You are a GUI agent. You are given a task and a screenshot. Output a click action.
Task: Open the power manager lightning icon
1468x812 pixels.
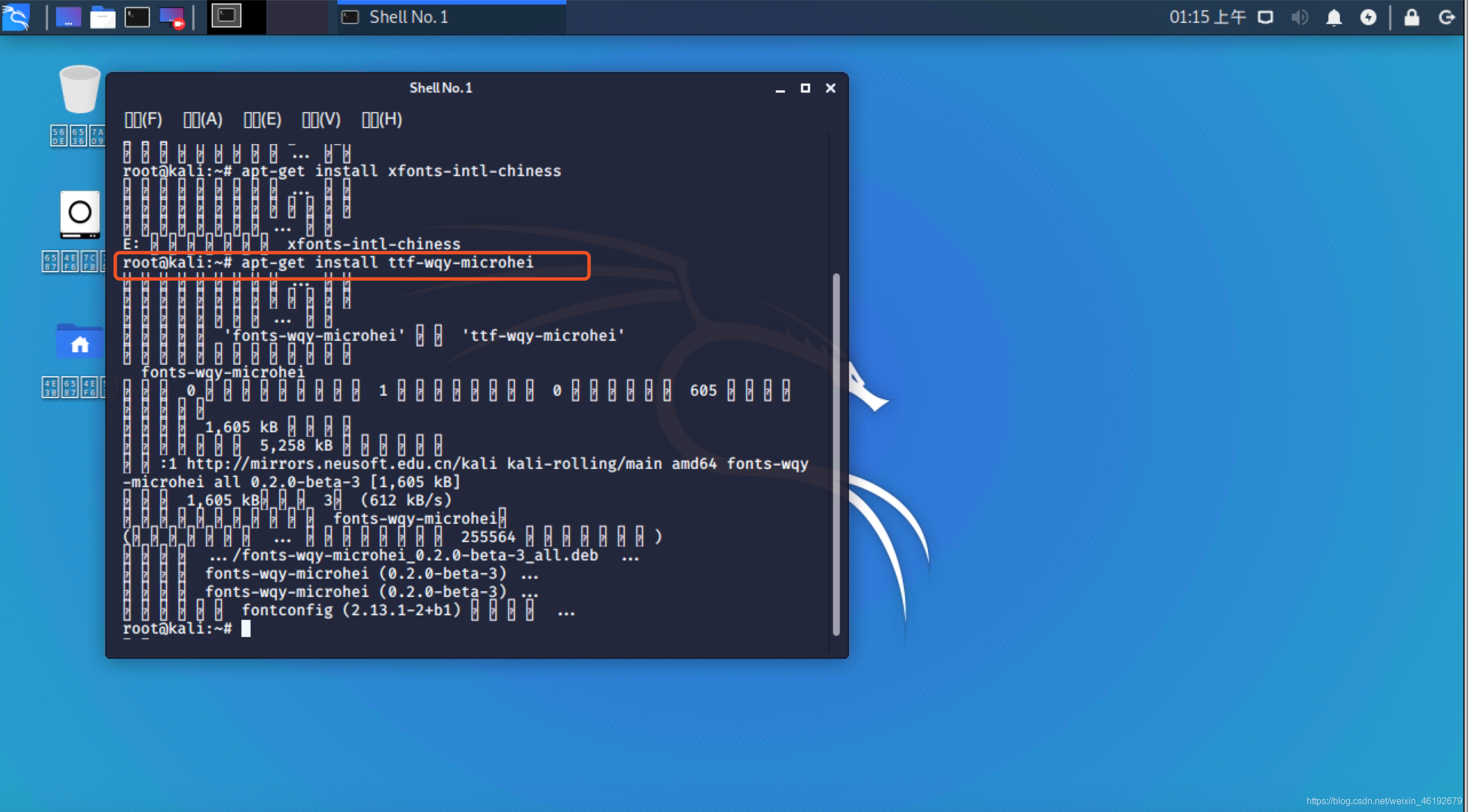1368,17
